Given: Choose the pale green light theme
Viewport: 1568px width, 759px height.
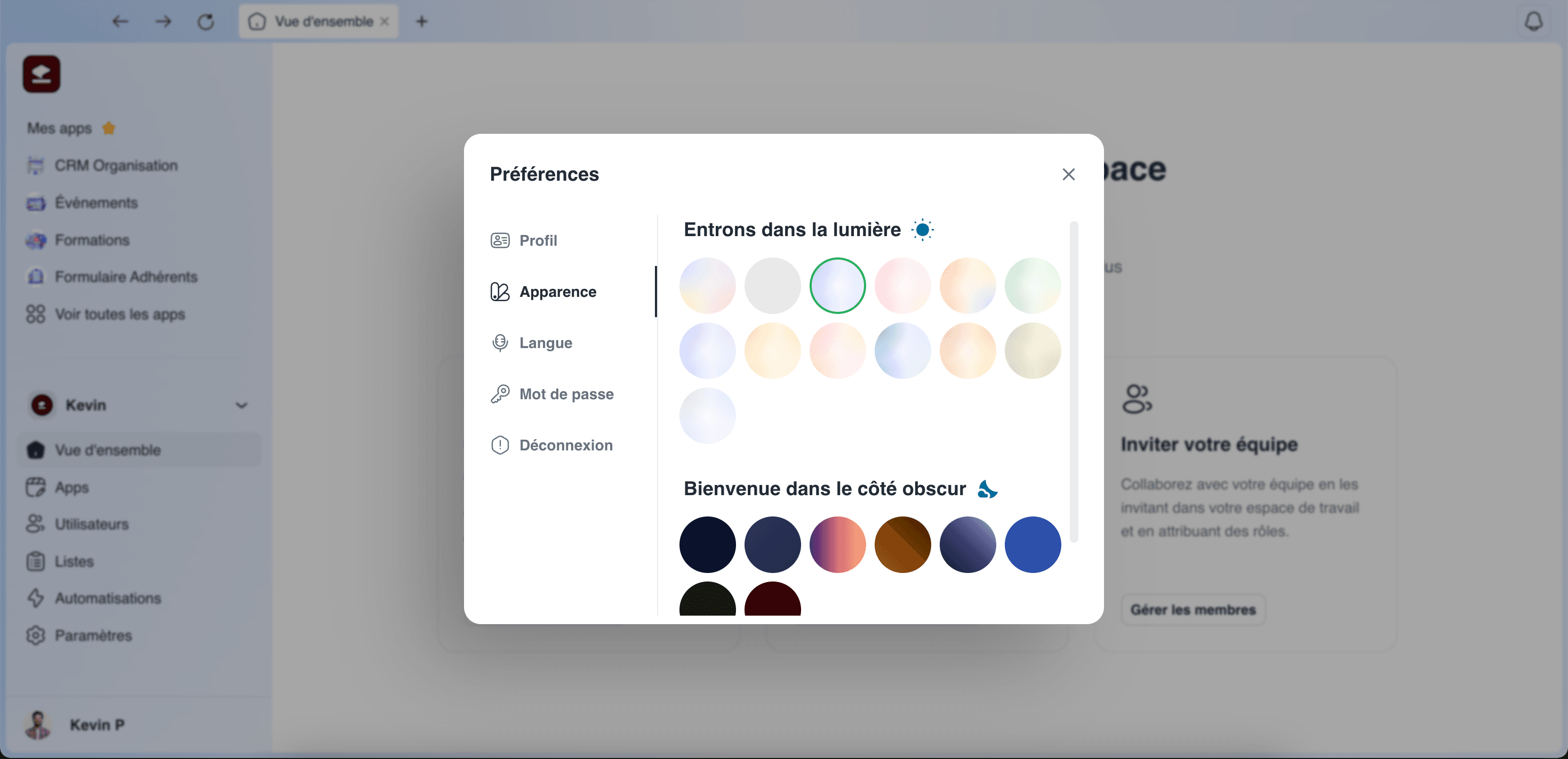Looking at the screenshot, I should (1033, 286).
